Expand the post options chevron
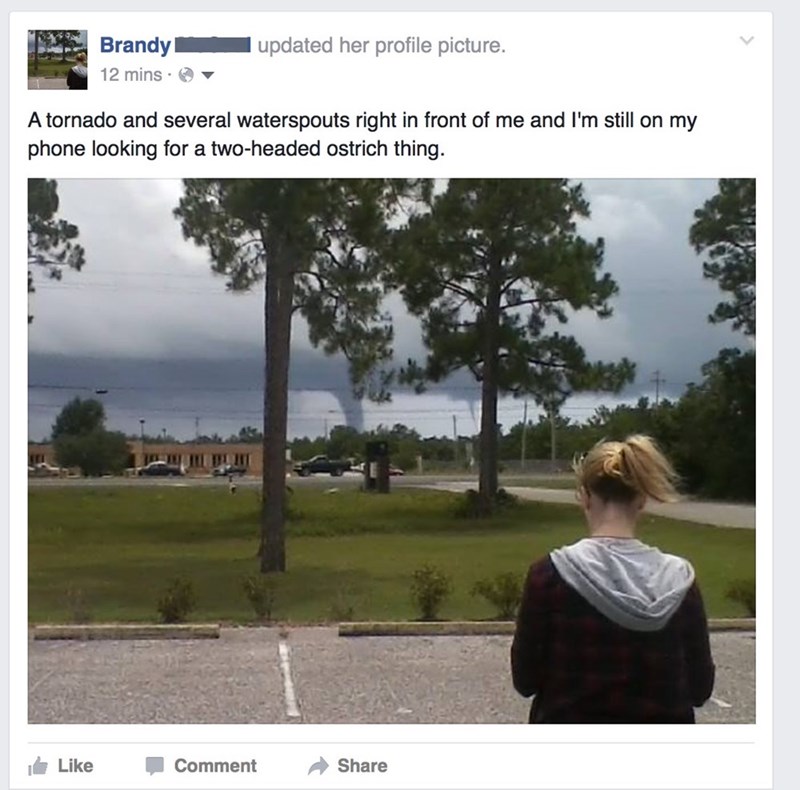This screenshot has height=790, width=800. pos(746,40)
